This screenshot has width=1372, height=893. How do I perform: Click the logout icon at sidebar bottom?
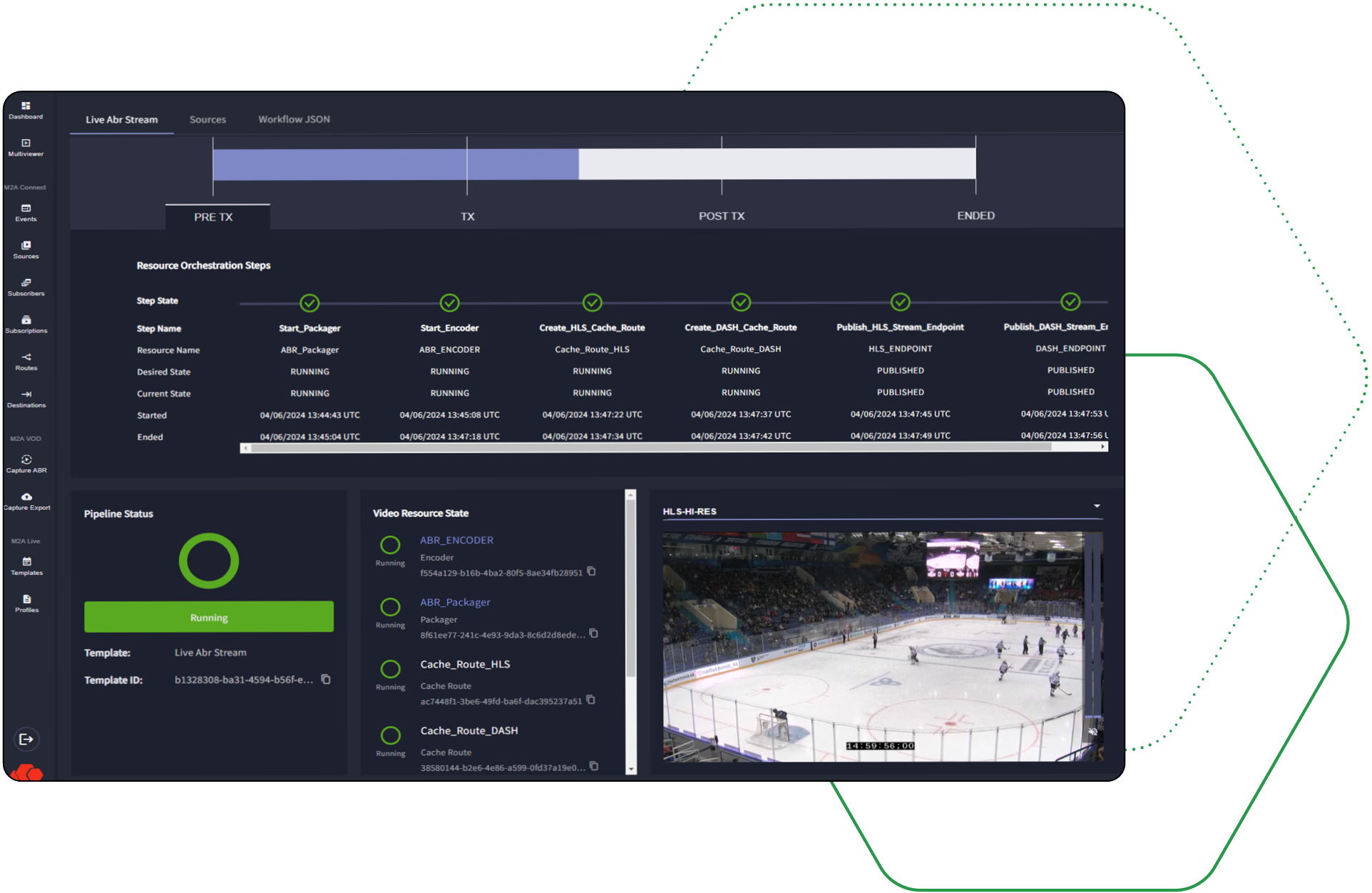[26, 739]
